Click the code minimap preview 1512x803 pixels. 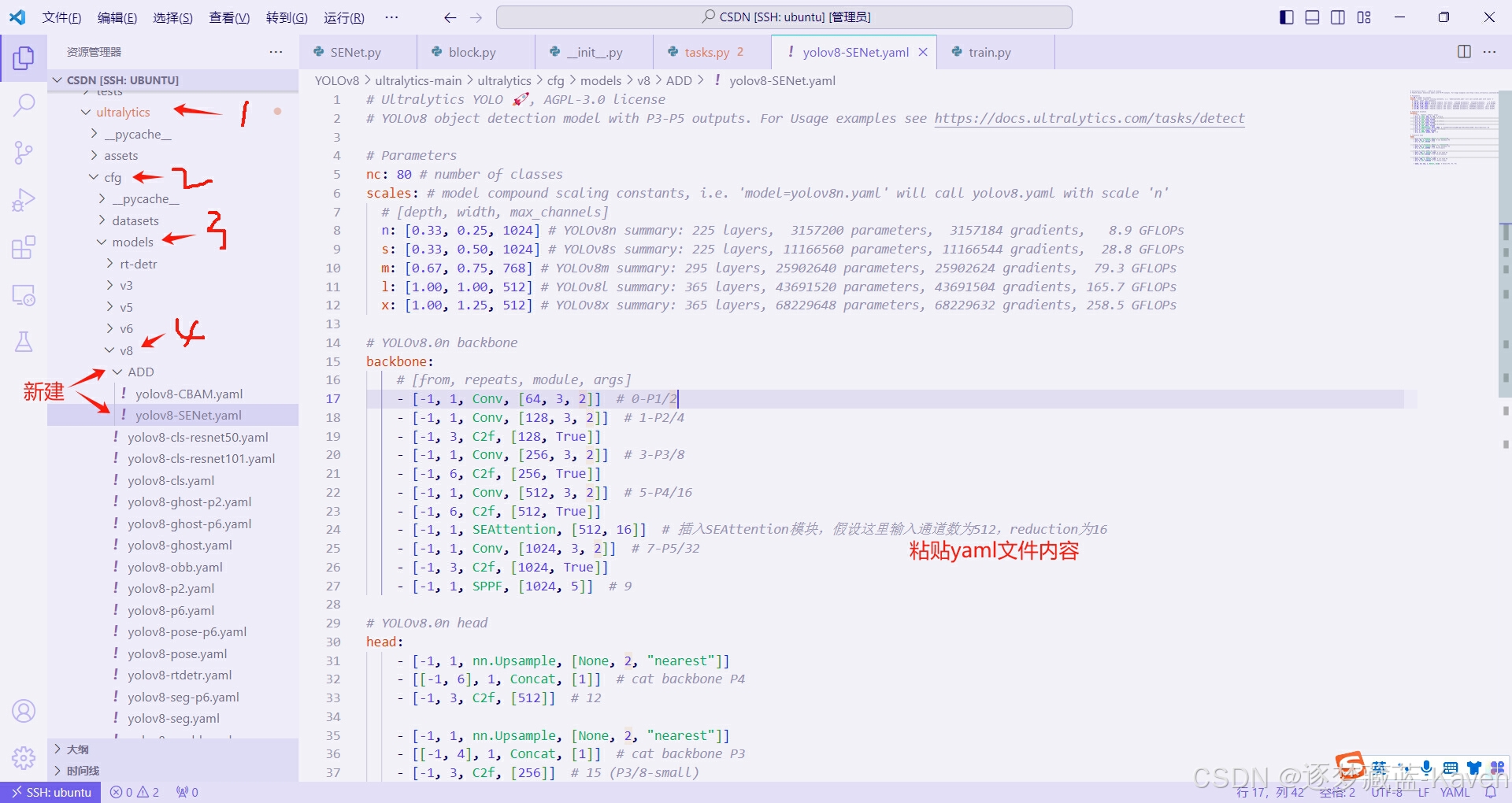click(1453, 127)
